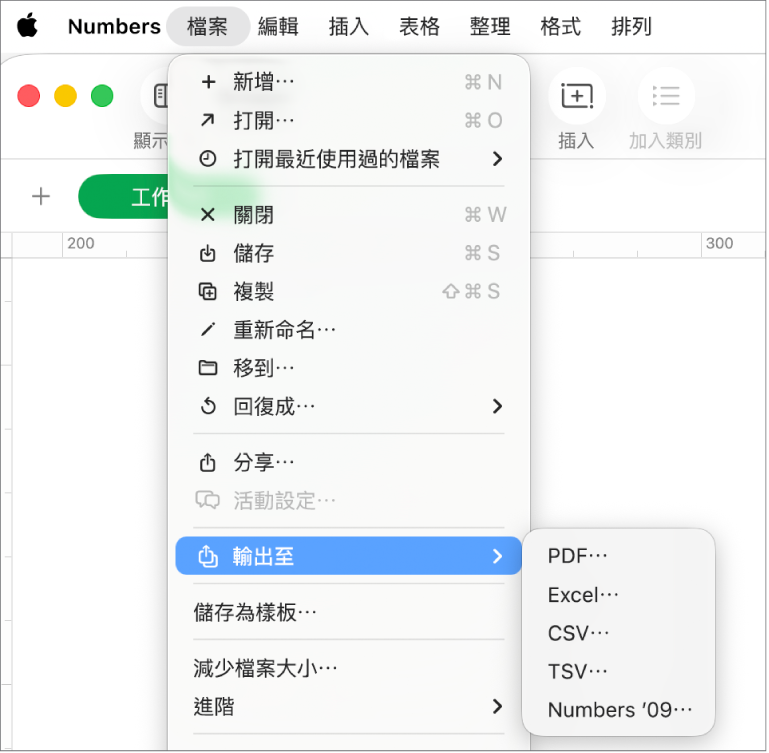Click ruler mark 300
The height and width of the screenshot is (753, 769).
point(719,243)
